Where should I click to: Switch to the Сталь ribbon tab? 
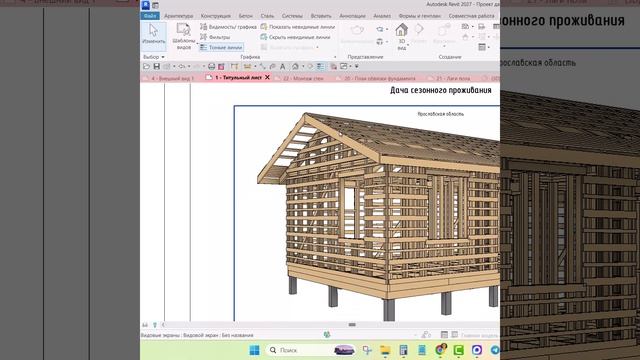[267, 16]
